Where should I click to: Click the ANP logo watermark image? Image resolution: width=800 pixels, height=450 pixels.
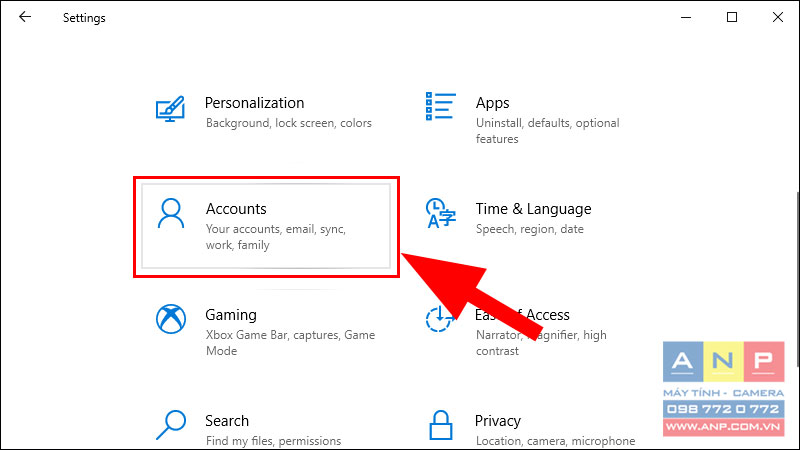click(723, 389)
